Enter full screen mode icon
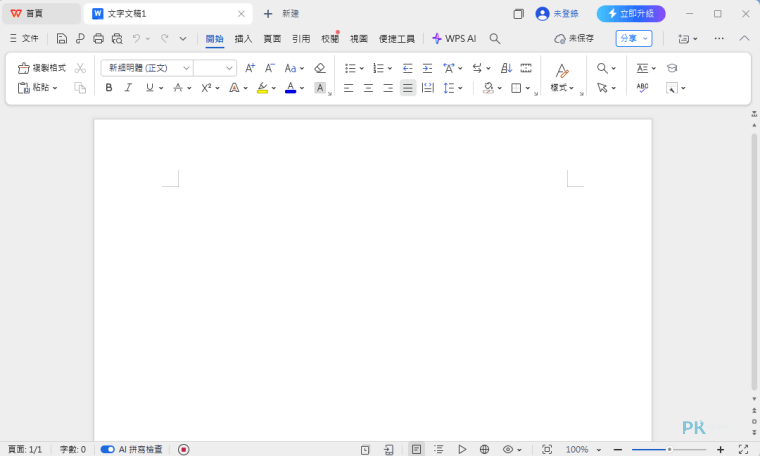The width and height of the screenshot is (760, 456). click(744, 450)
